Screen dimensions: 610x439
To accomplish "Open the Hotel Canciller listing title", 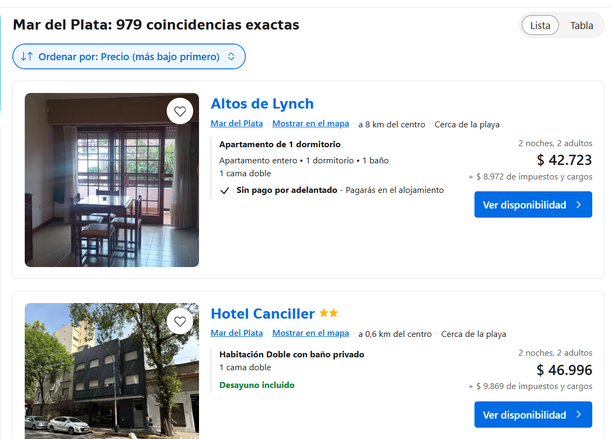I will pos(262,314).
